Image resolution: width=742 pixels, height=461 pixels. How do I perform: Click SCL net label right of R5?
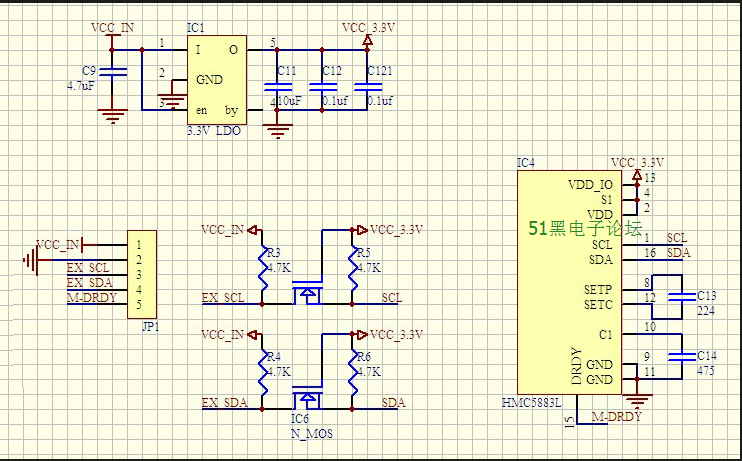pyautogui.click(x=392, y=298)
